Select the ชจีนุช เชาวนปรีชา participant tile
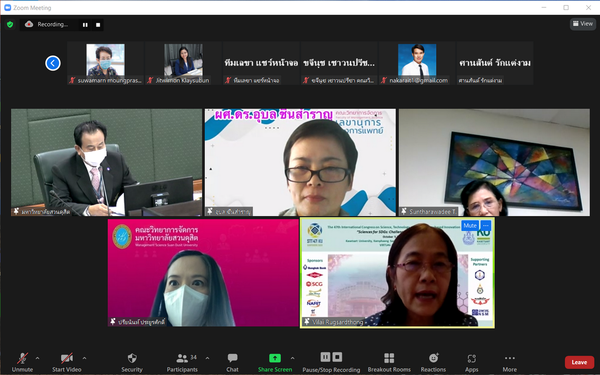Viewport: 600px width, 375px height. [339, 63]
